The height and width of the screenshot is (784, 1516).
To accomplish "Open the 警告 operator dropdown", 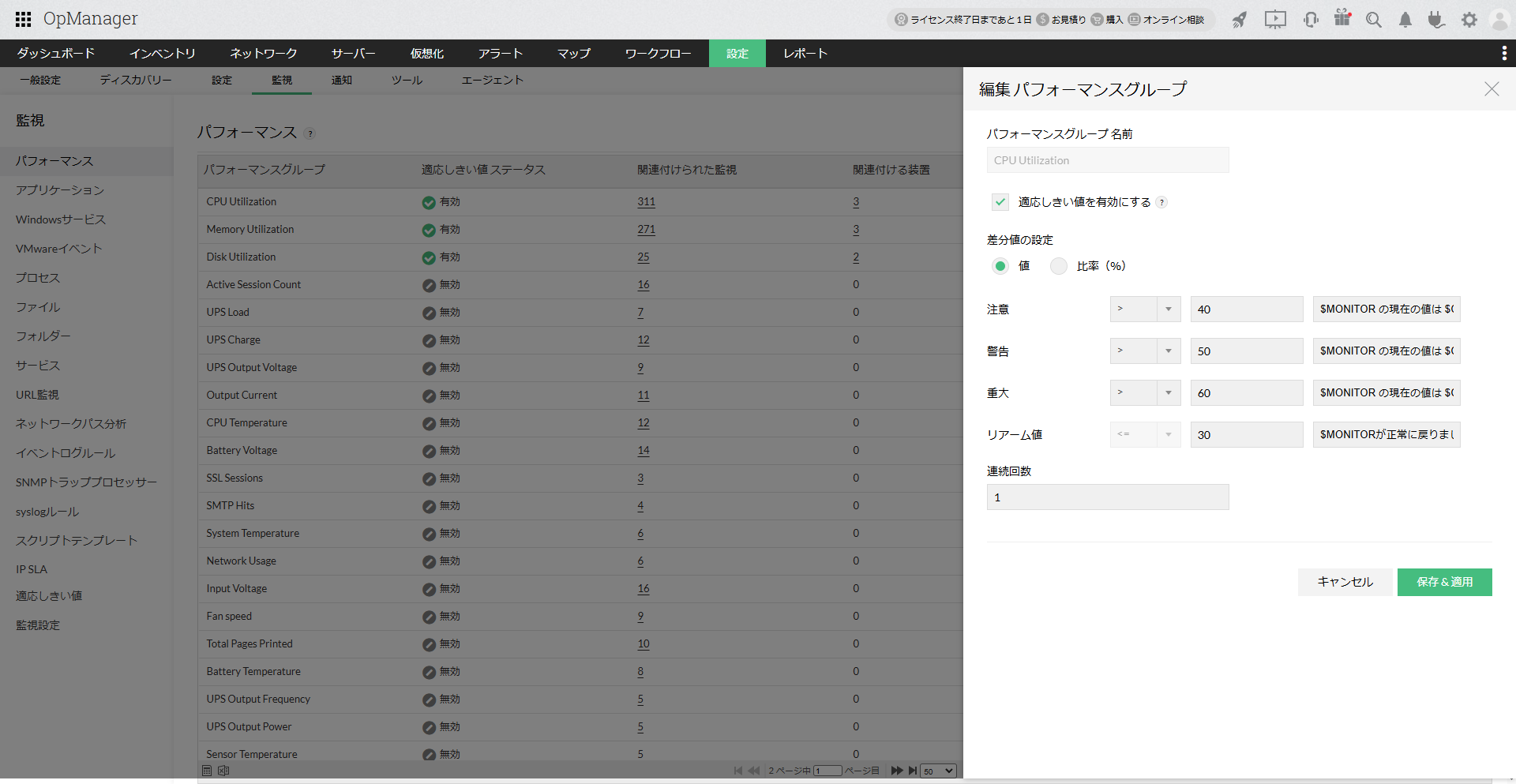I will pos(1145,351).
